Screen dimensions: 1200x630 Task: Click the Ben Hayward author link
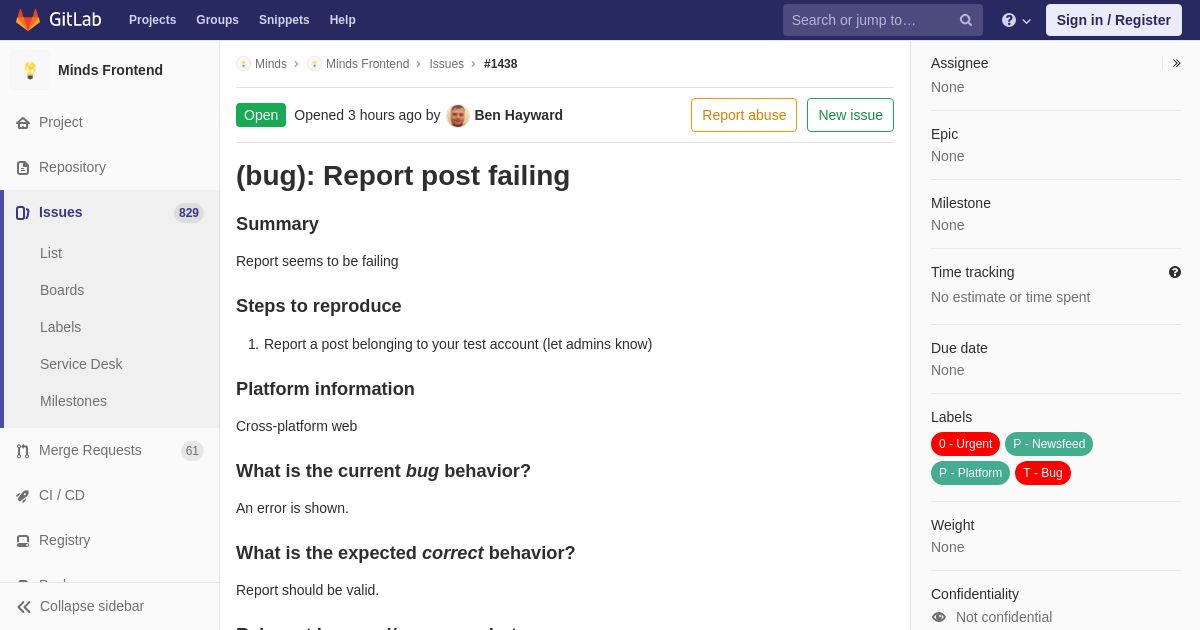[518, 115]
